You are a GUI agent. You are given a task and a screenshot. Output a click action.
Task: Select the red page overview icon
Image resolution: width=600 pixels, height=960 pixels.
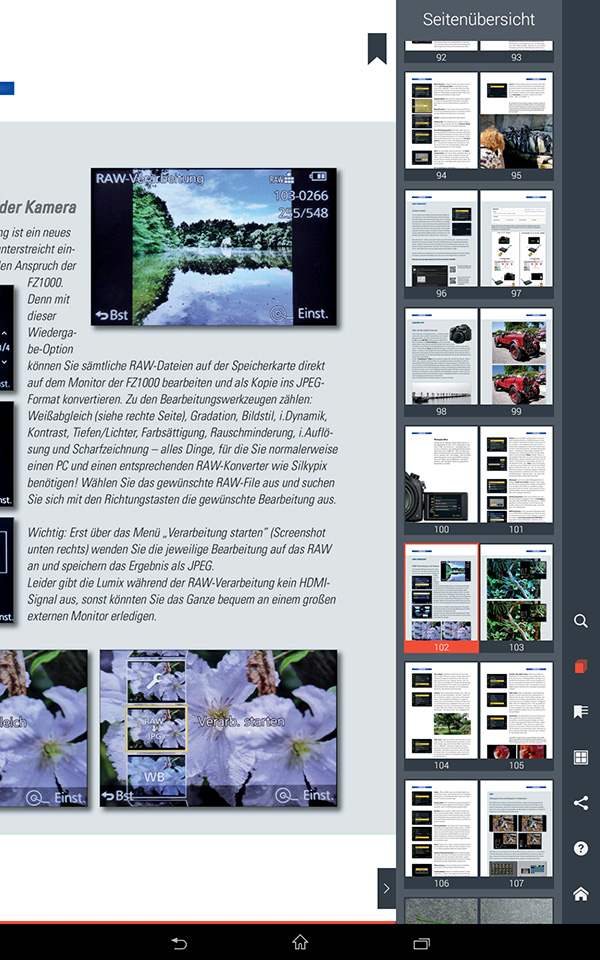click(580, 667)
